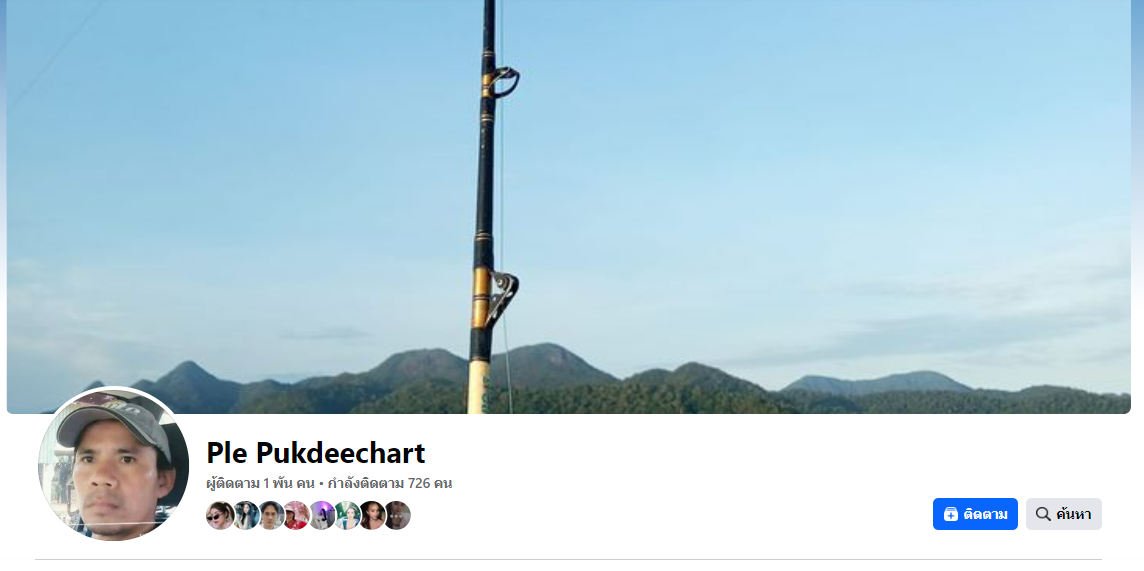Open the กำลังติดตาม 726 คน following link
This screenshot has width=1144, height=571.
390,483
